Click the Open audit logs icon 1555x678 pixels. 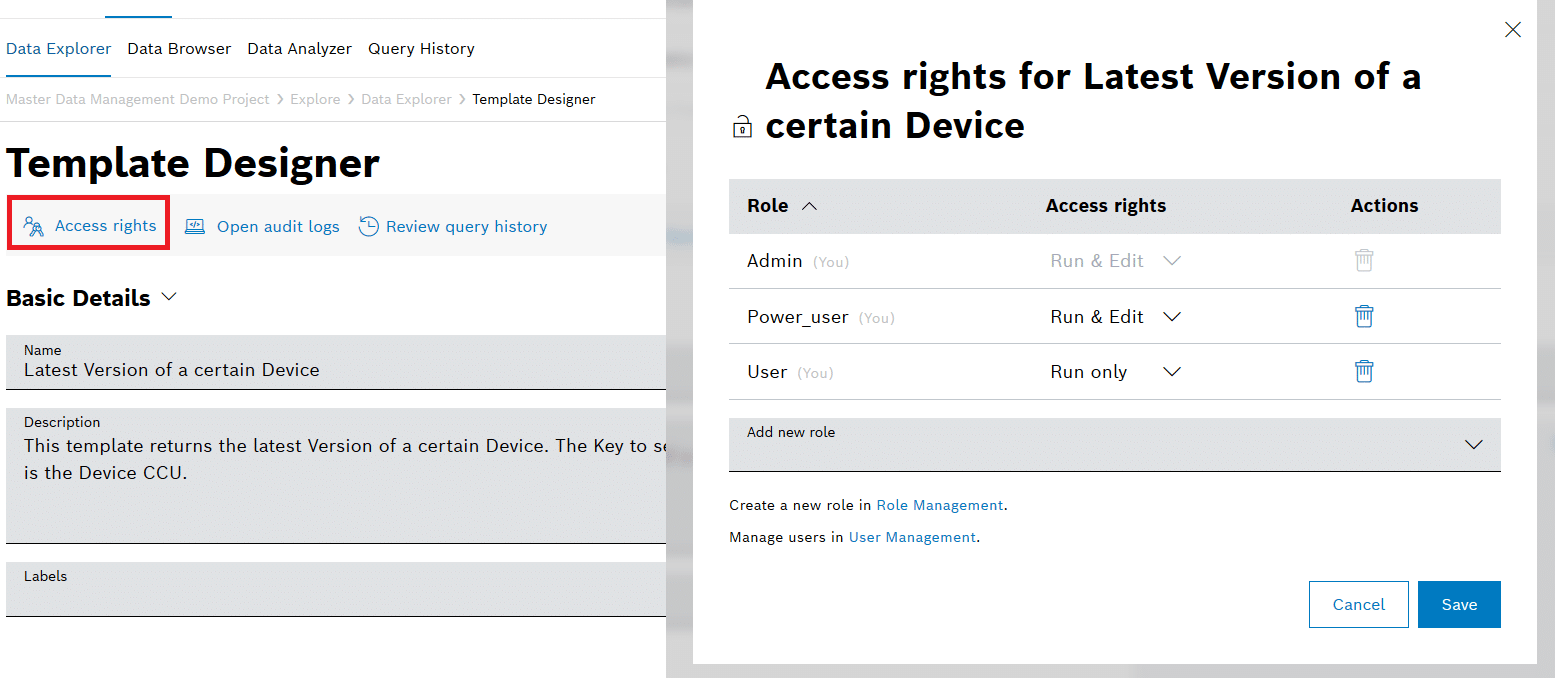(195, 226)
